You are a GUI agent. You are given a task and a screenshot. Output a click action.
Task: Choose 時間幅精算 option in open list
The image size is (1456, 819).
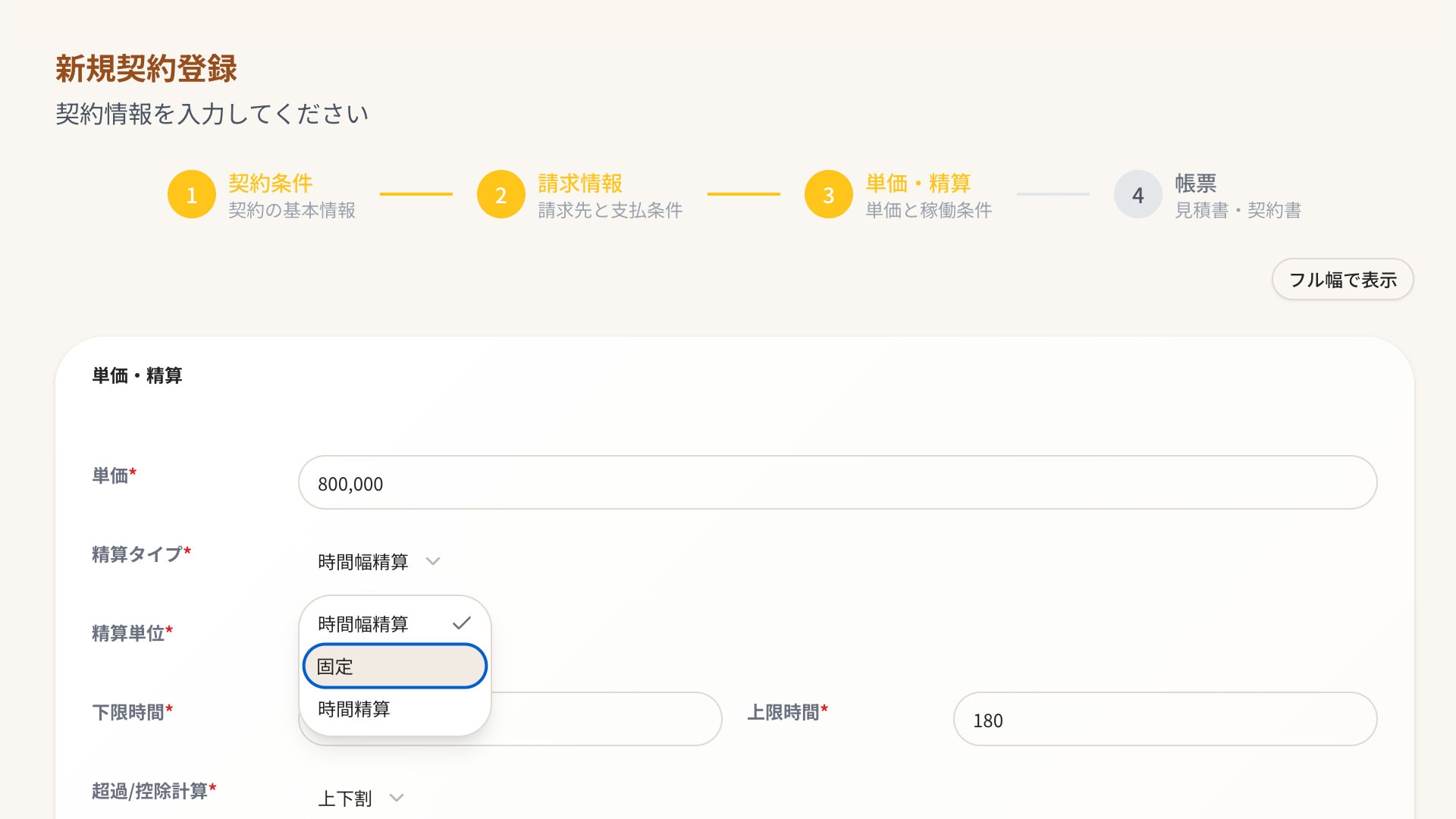[x=364, y=624]
